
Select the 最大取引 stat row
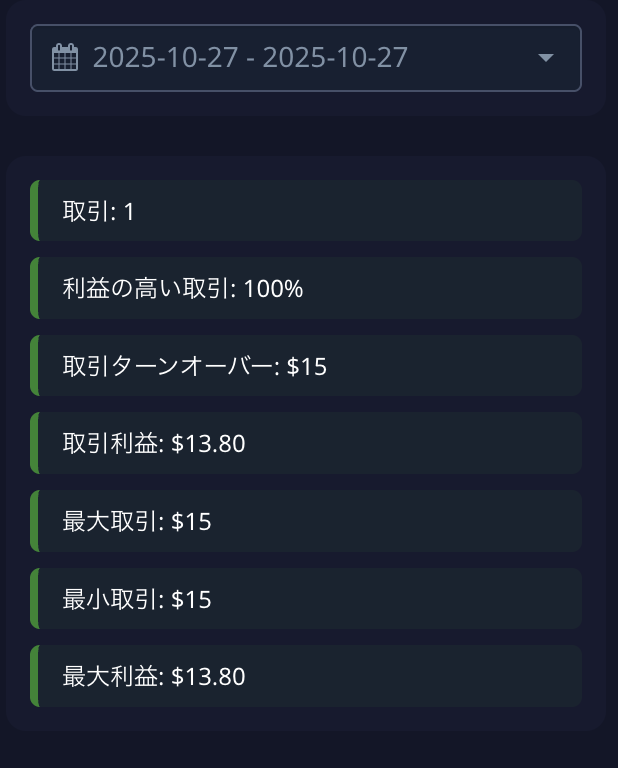point(306,521)
